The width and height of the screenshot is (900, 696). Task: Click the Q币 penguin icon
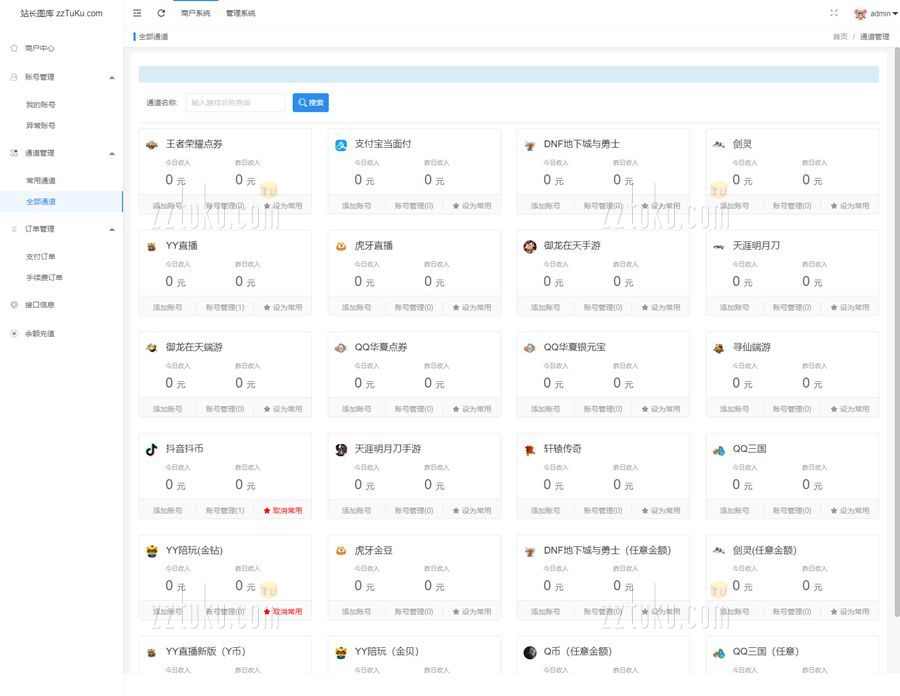pos(530,652)
